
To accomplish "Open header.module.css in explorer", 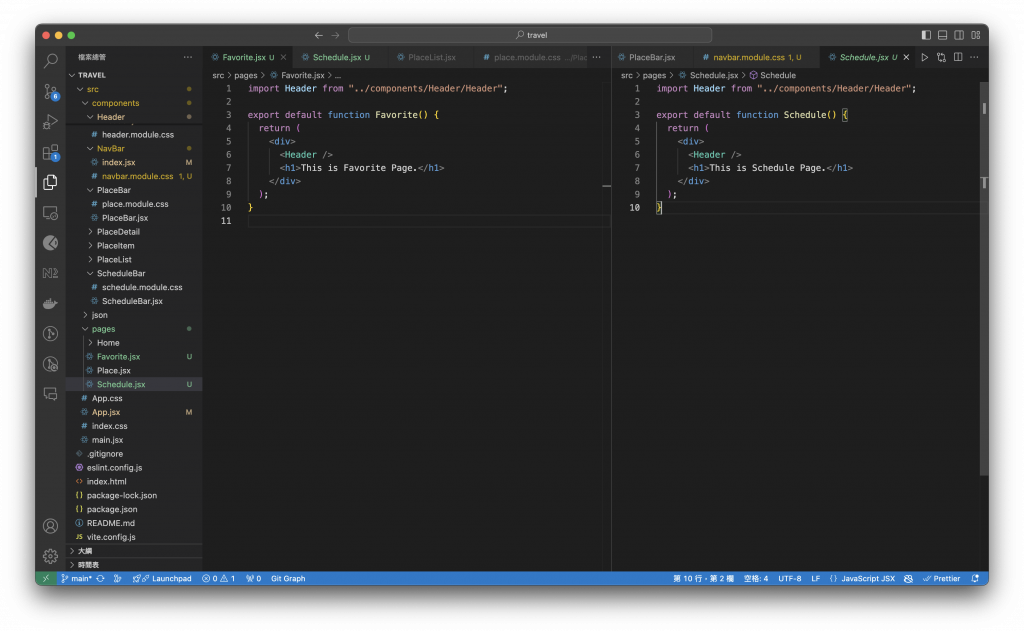I will 138,134.
